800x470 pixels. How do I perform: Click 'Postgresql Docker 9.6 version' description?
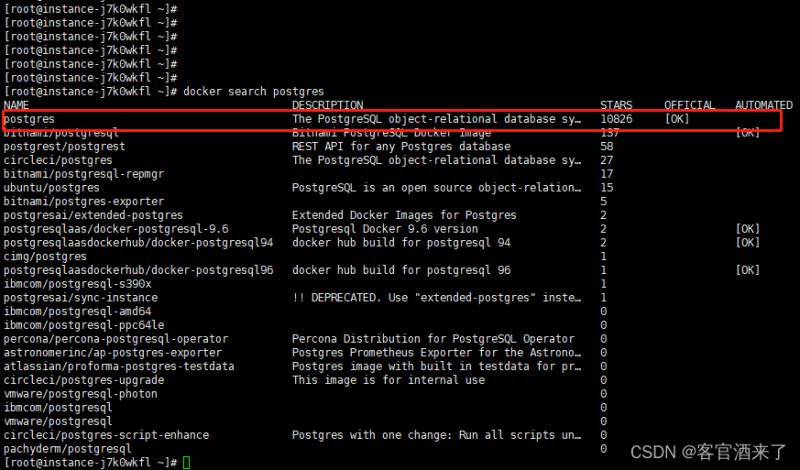click(385, 229)
